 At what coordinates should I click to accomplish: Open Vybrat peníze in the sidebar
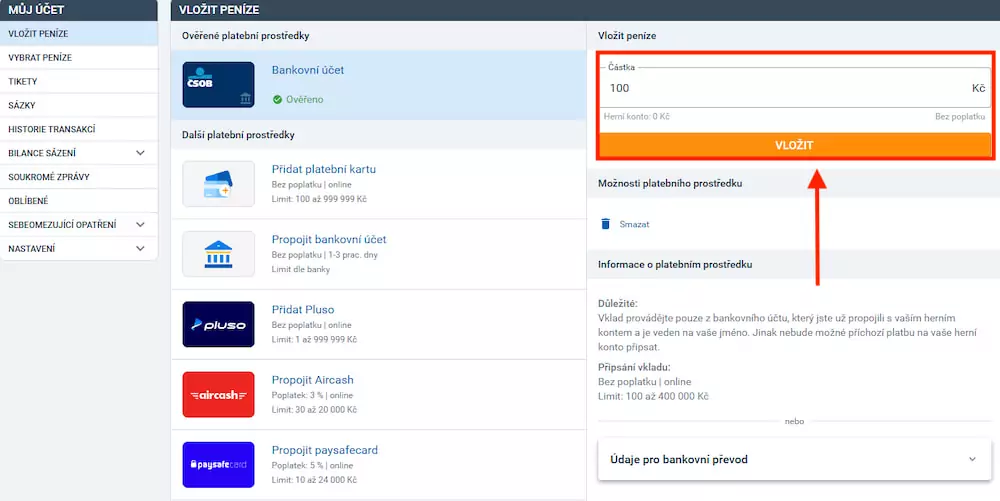click(x=78, y=57)
